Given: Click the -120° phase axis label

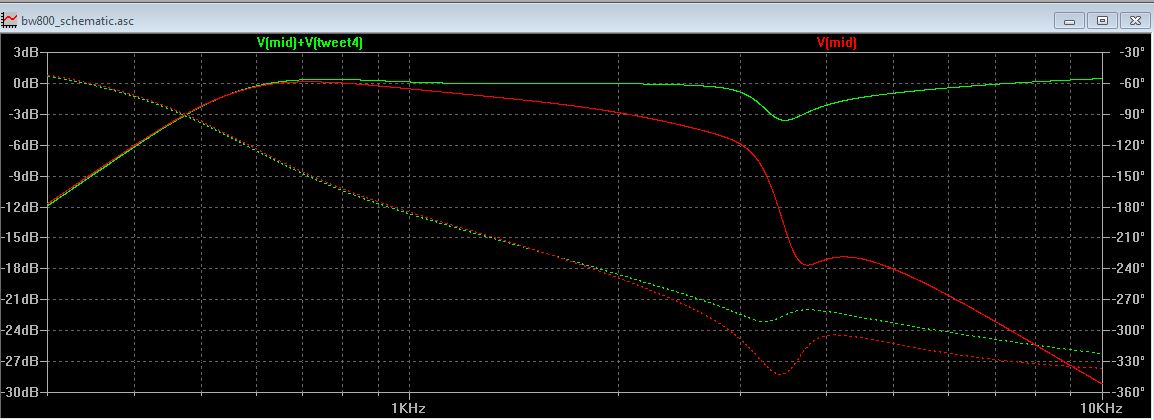Looking at the screenshot, I should click(x=1130, y=145).
